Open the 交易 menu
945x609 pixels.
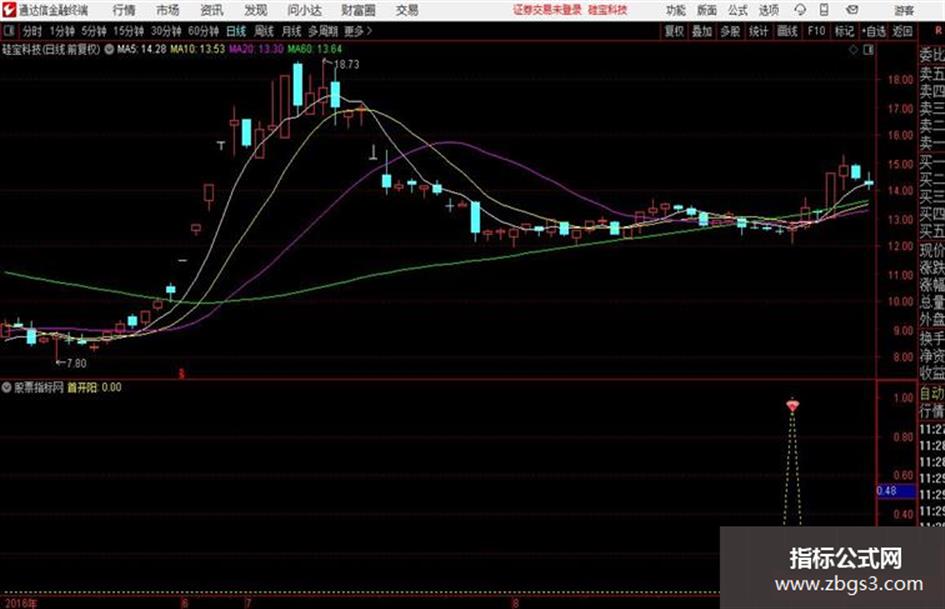(x=407, y=10)
